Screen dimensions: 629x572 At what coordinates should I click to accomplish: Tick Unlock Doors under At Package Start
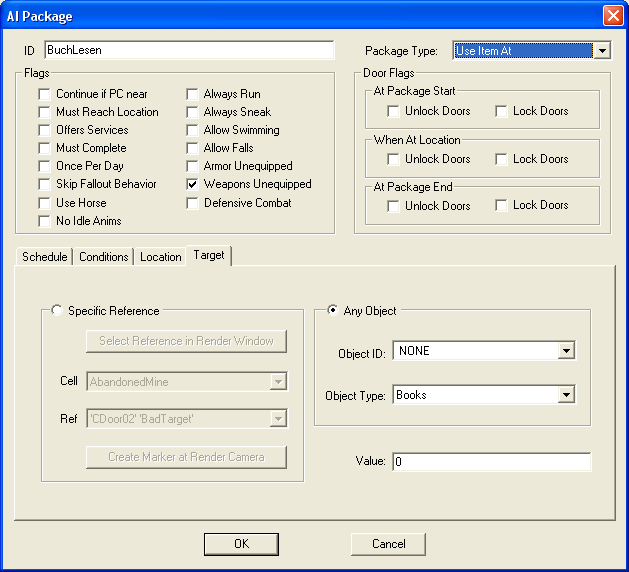point(394,112)
